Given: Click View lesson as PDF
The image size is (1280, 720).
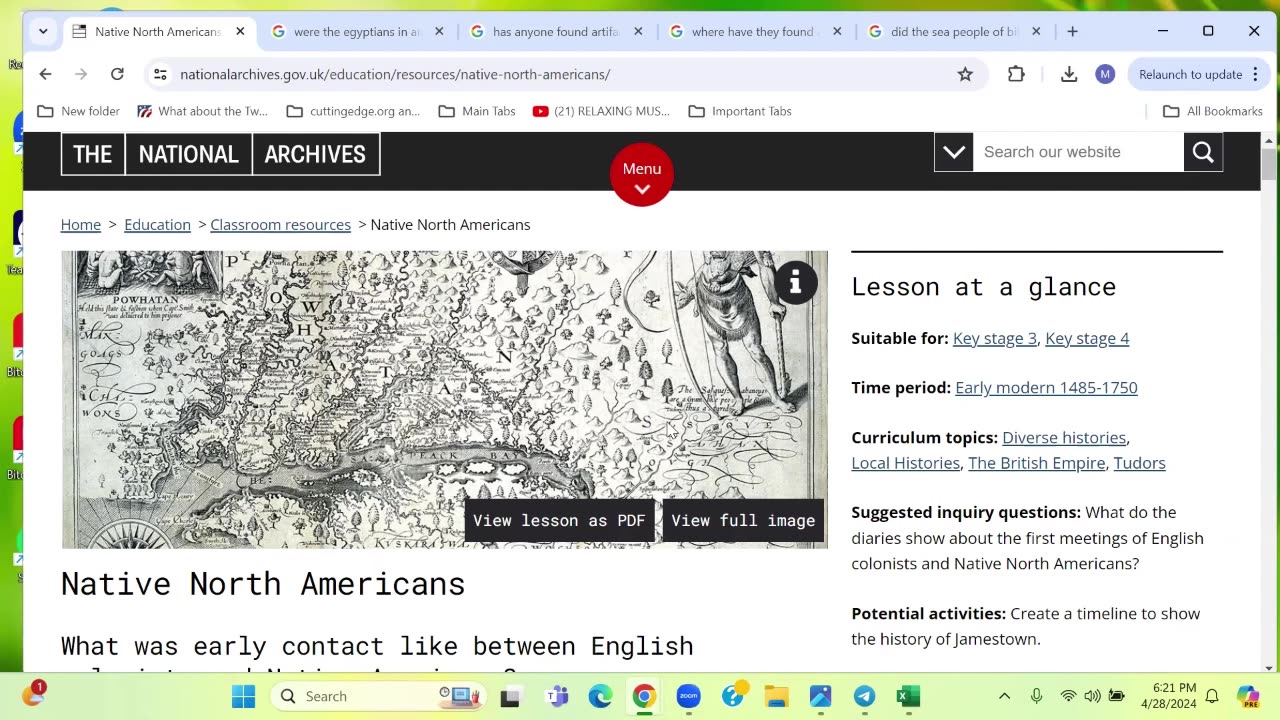Looking at the screenshot, I should [559, 520].
